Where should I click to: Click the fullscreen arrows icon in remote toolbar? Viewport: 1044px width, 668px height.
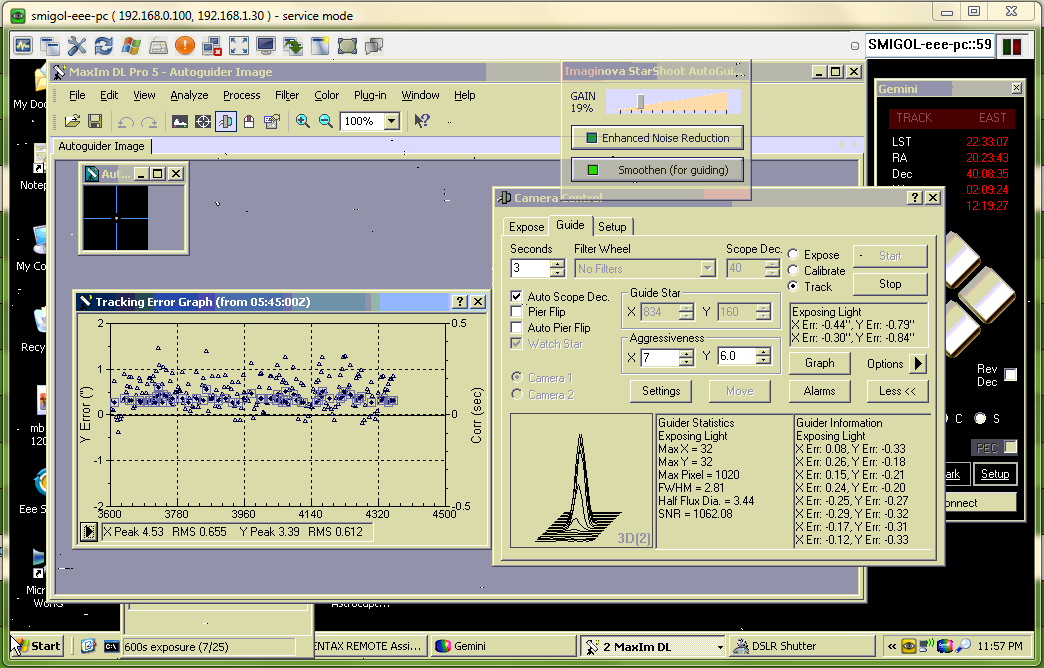(x=239, y=46)
